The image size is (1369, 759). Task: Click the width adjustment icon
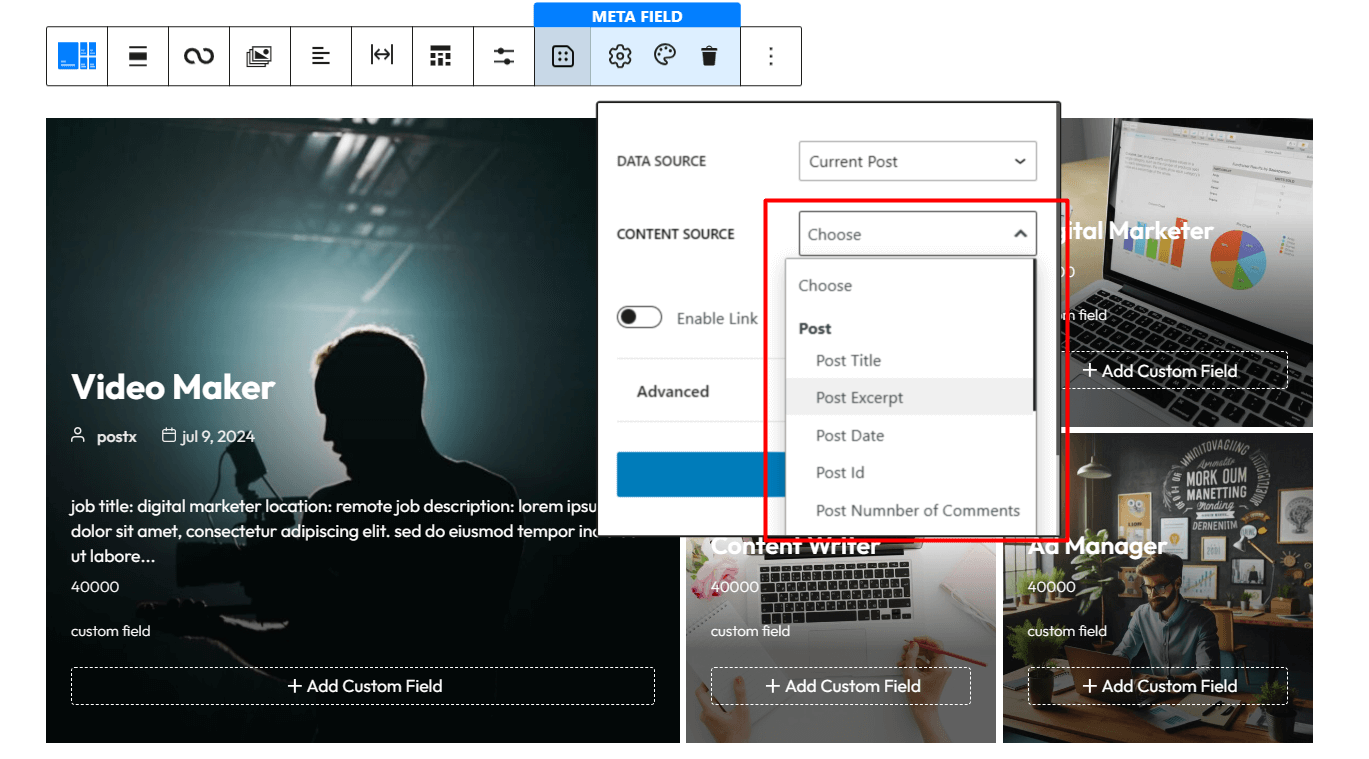[x=382, y=55]
